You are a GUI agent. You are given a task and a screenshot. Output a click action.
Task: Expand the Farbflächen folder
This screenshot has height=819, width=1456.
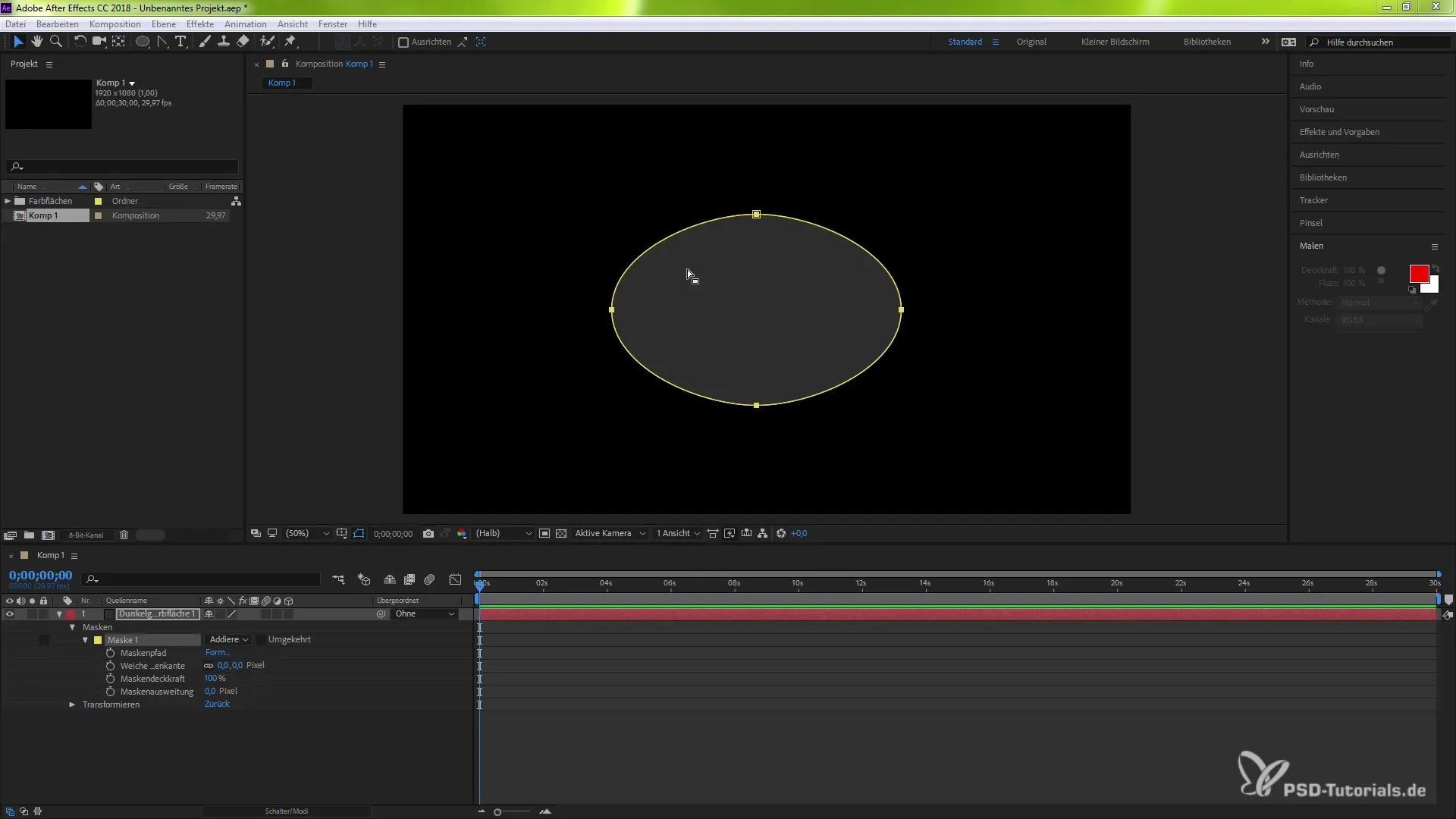coord(8,201)
